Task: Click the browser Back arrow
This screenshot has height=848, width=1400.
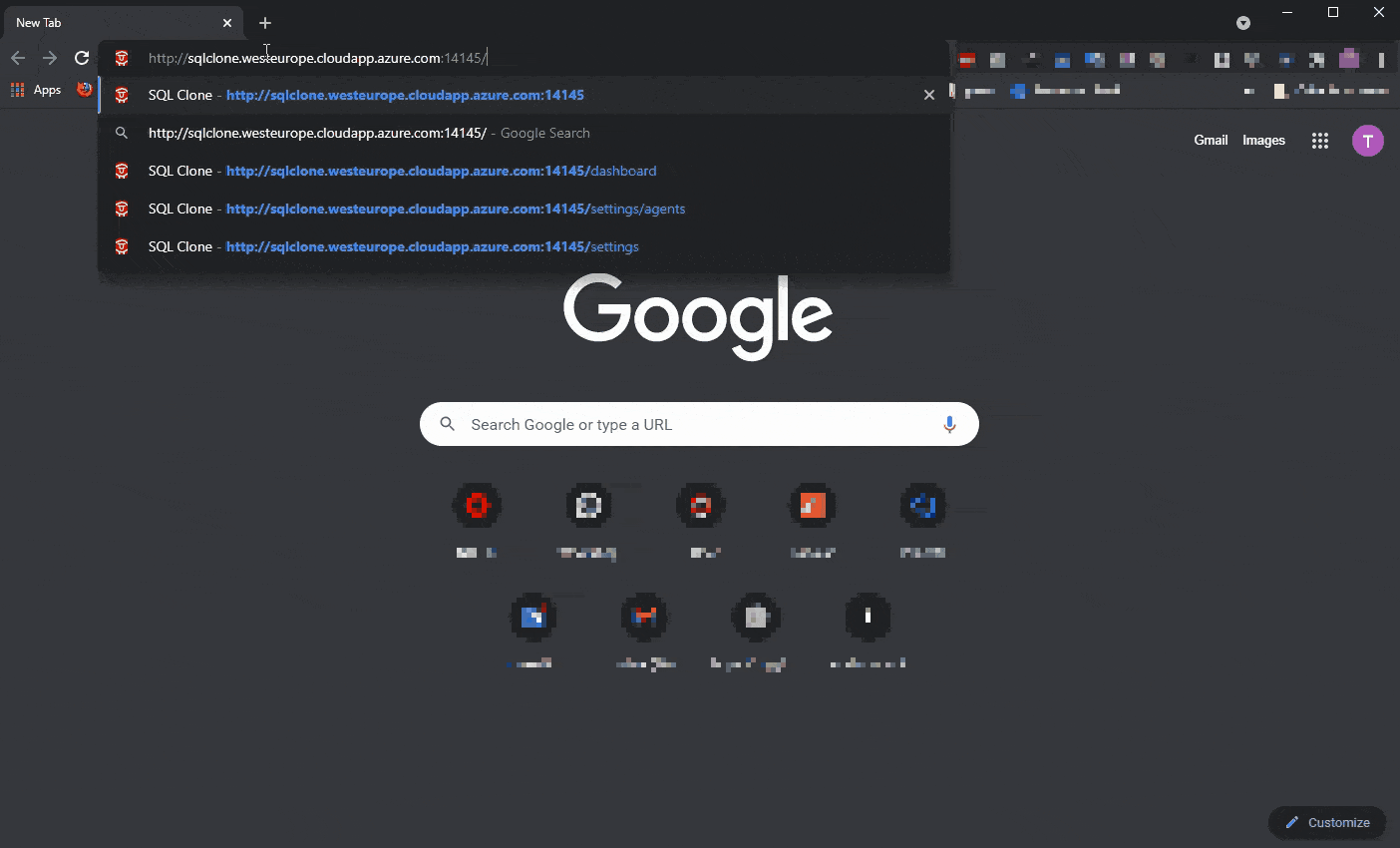Action: [x=18, y=58]
